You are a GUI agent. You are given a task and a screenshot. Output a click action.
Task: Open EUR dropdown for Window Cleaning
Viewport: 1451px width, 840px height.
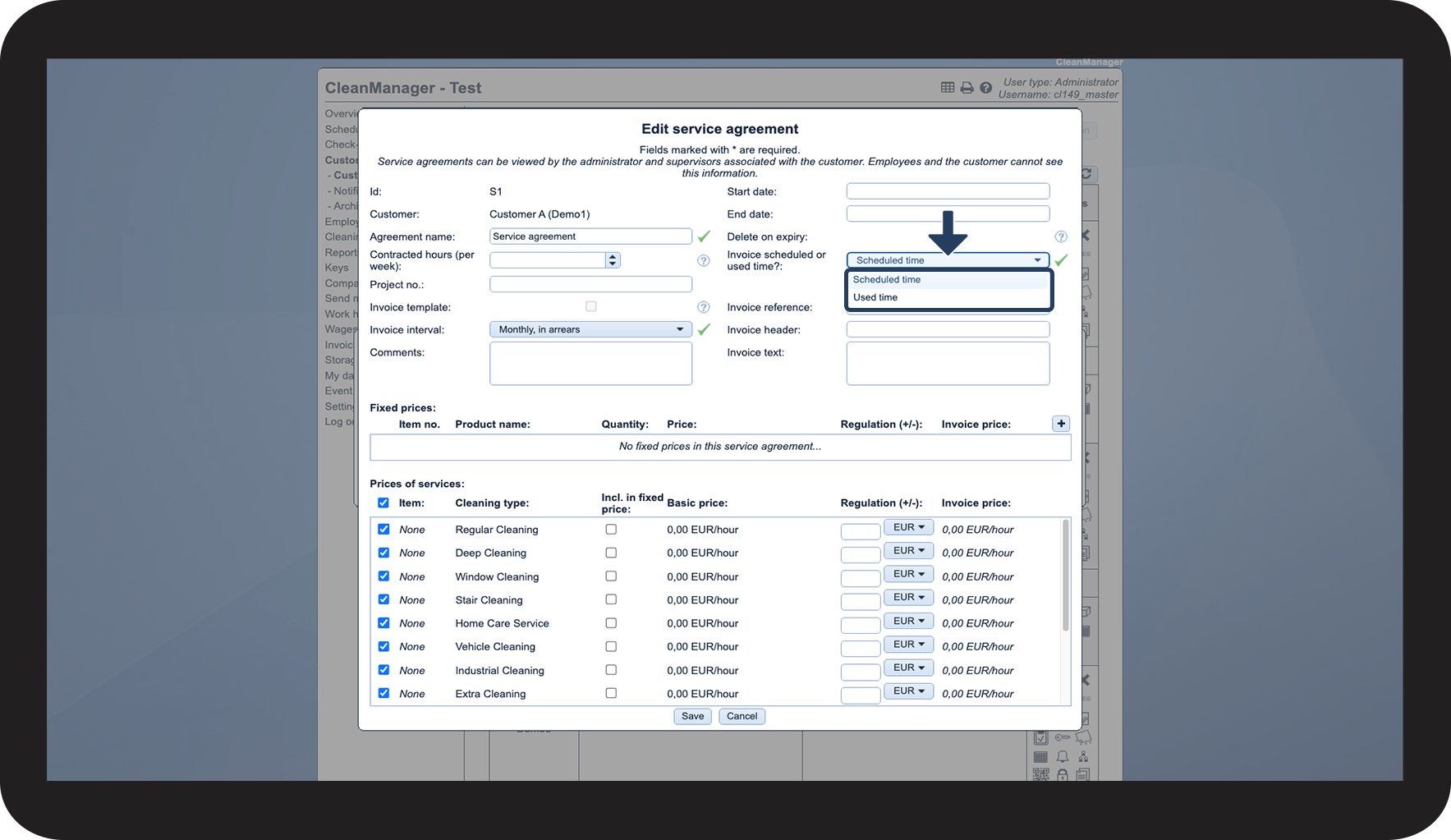click(x=909, y=574)
